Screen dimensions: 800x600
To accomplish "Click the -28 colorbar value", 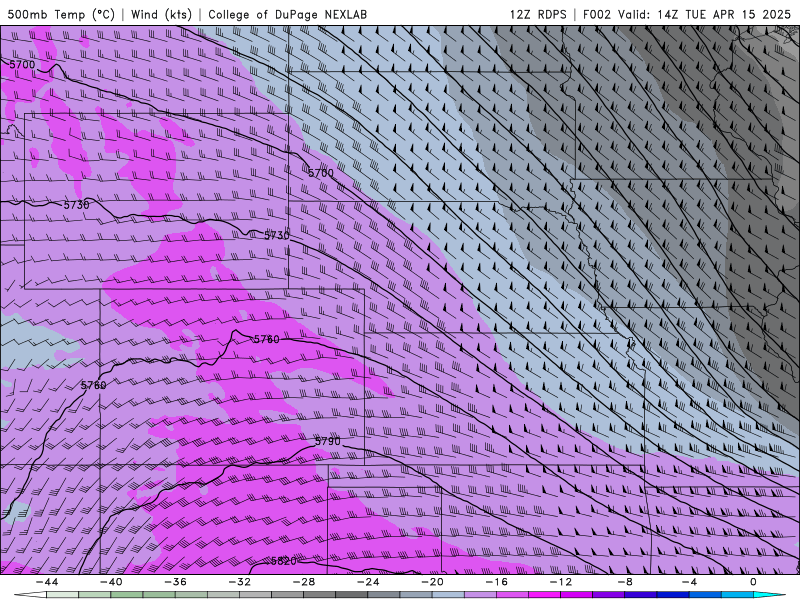I will pyautogui.click(x=304, y=582).
